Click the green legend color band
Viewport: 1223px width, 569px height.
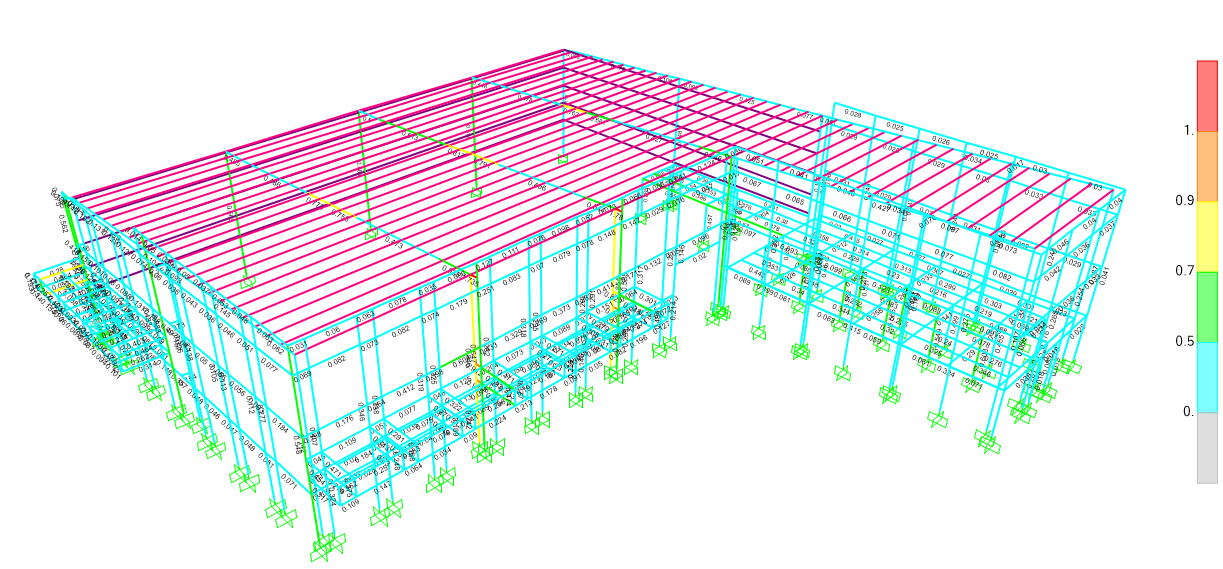(x=1207, y=306)
